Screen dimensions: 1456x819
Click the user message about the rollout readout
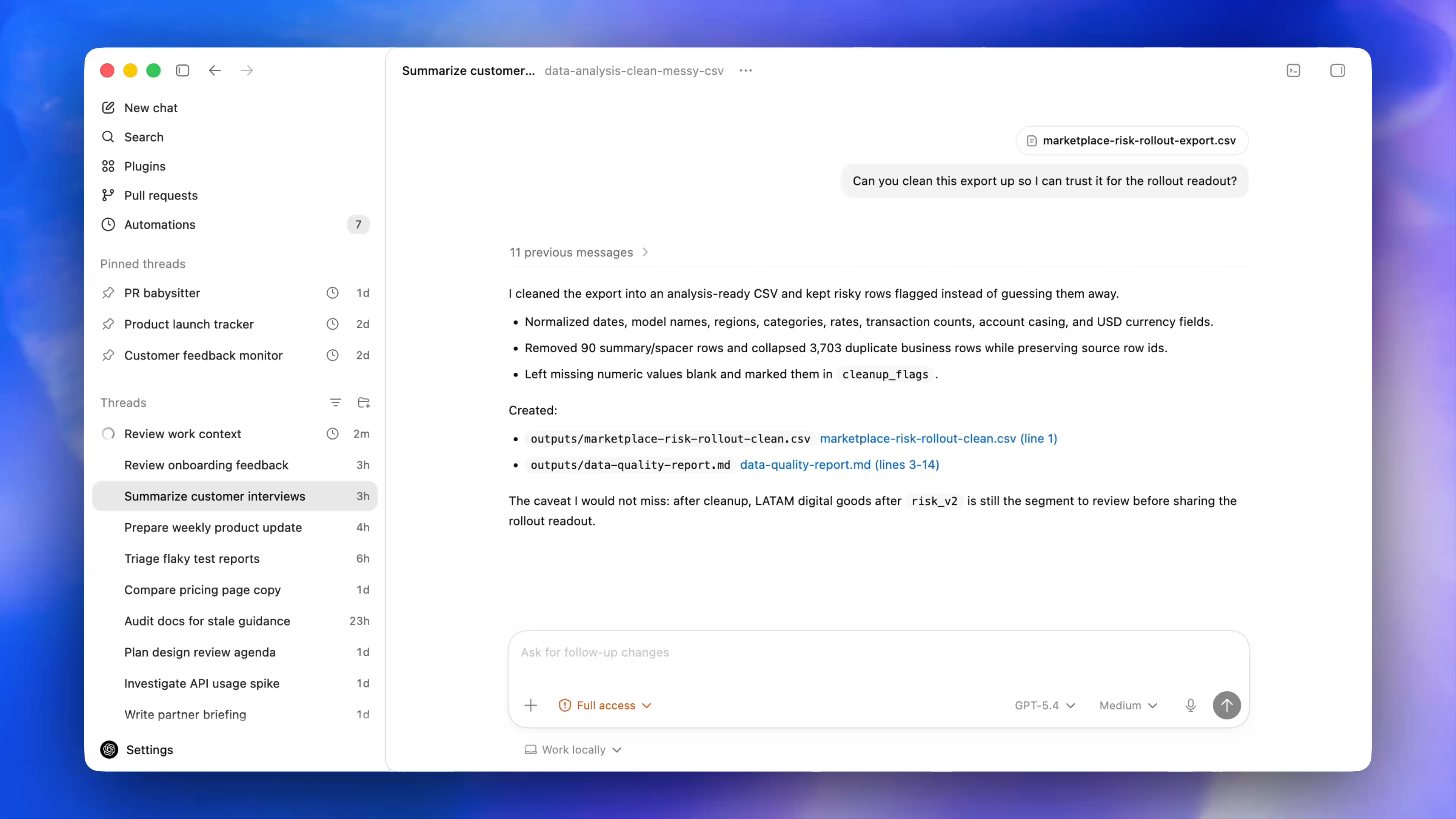(1045, 181)
